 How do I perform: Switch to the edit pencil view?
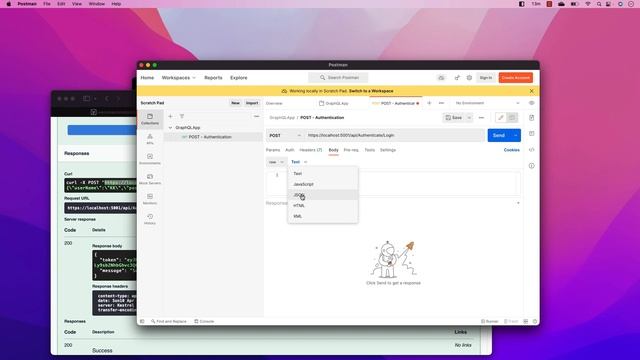[501, 118]
